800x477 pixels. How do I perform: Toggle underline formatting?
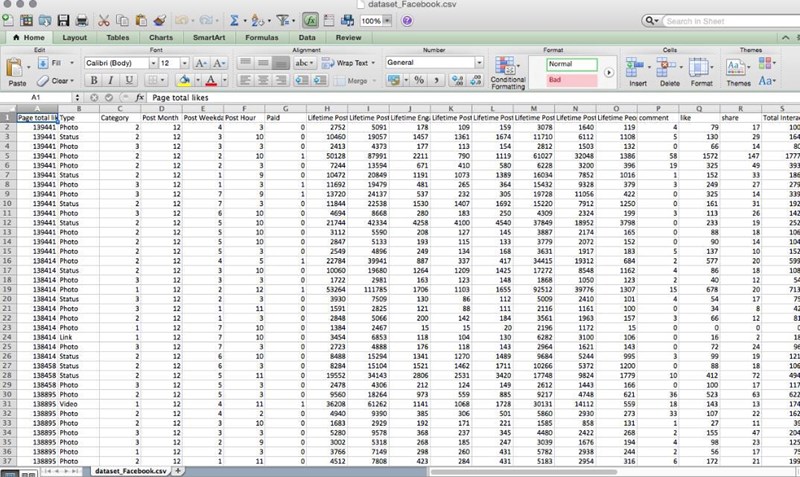pos(127,80)
